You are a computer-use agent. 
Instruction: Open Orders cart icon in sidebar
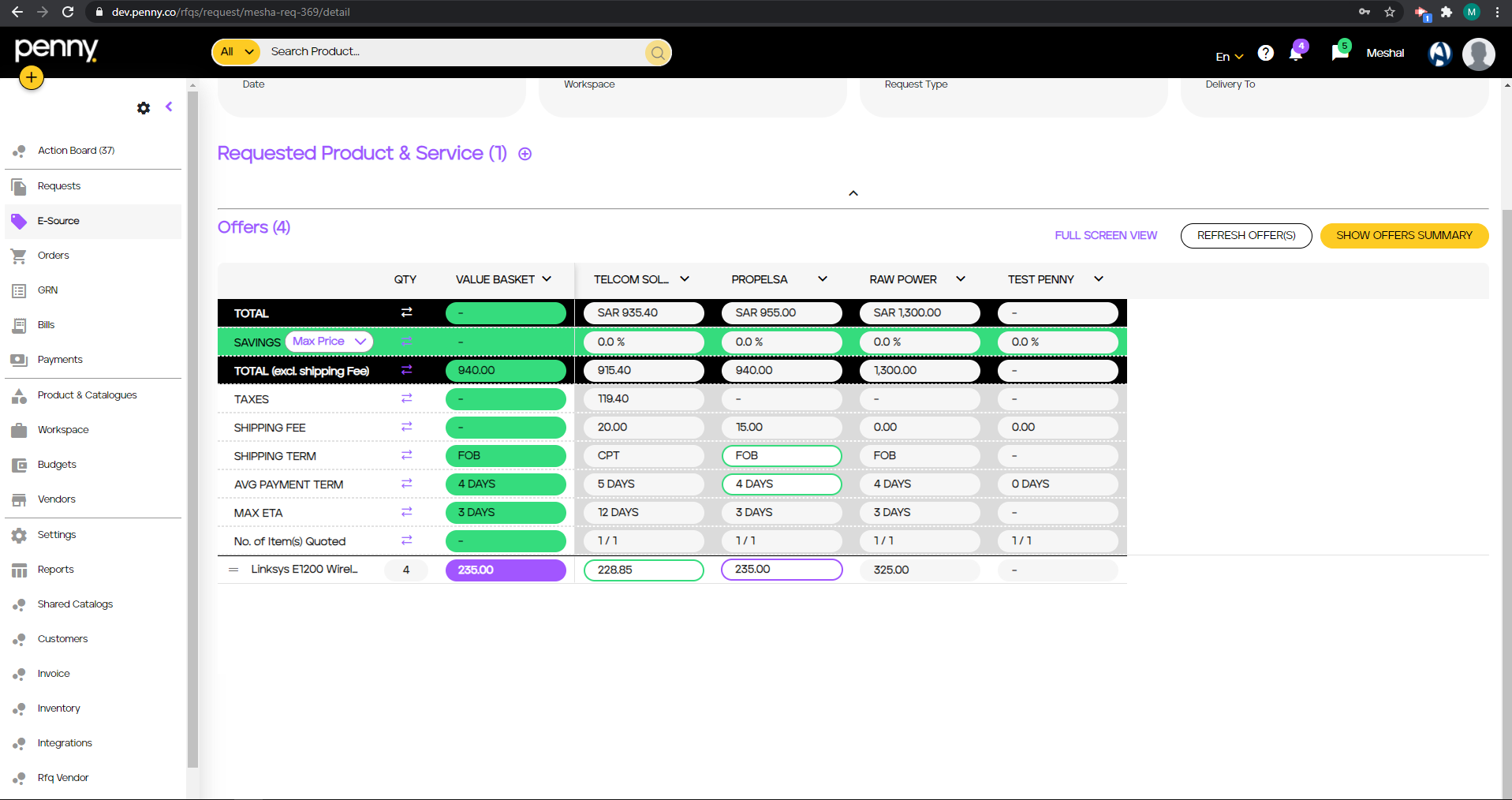(x=19, y=256)
